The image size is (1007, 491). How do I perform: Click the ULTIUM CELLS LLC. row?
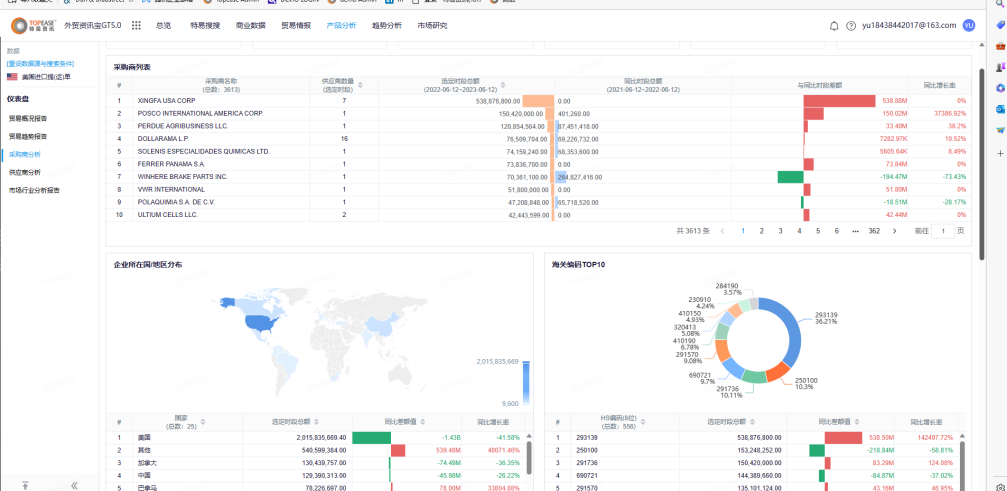538,215
